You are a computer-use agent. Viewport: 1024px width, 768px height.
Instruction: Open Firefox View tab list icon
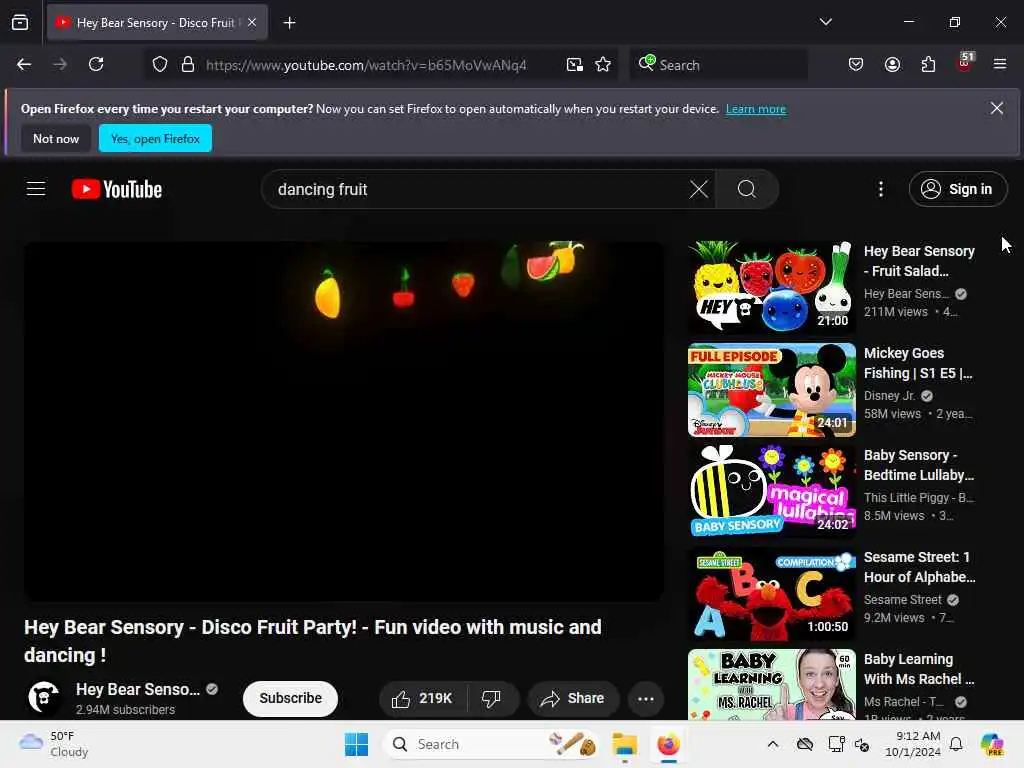point(20,23)
